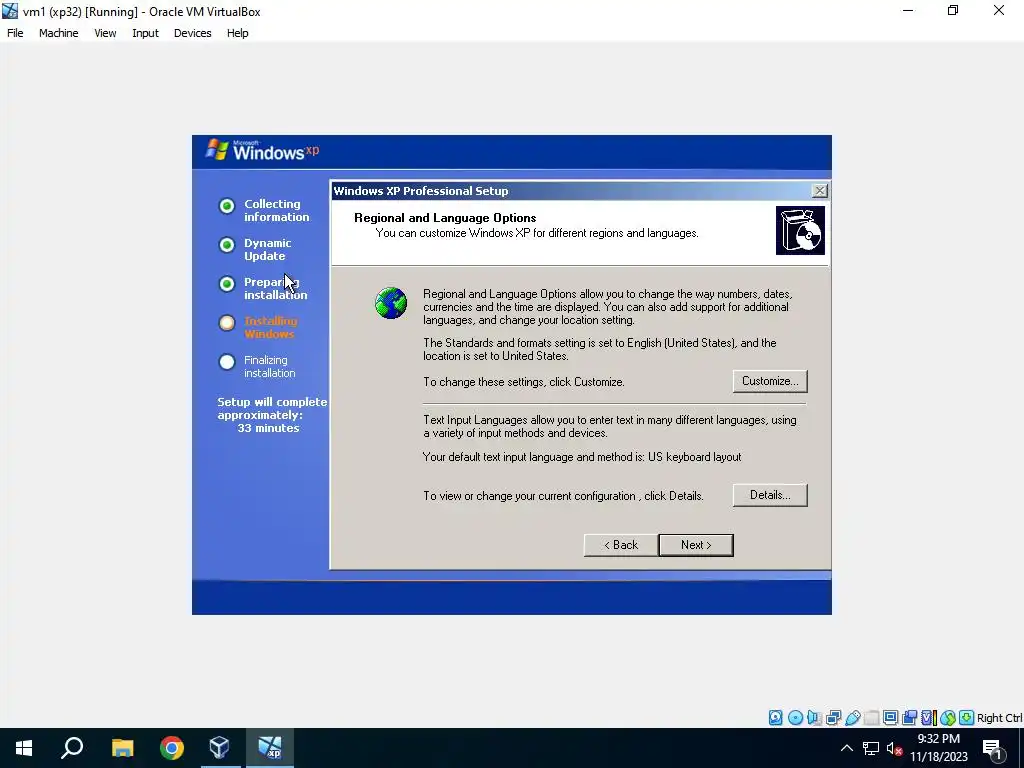Click the < Back button
Screen dimensions: 1024x768
(620, 545)
